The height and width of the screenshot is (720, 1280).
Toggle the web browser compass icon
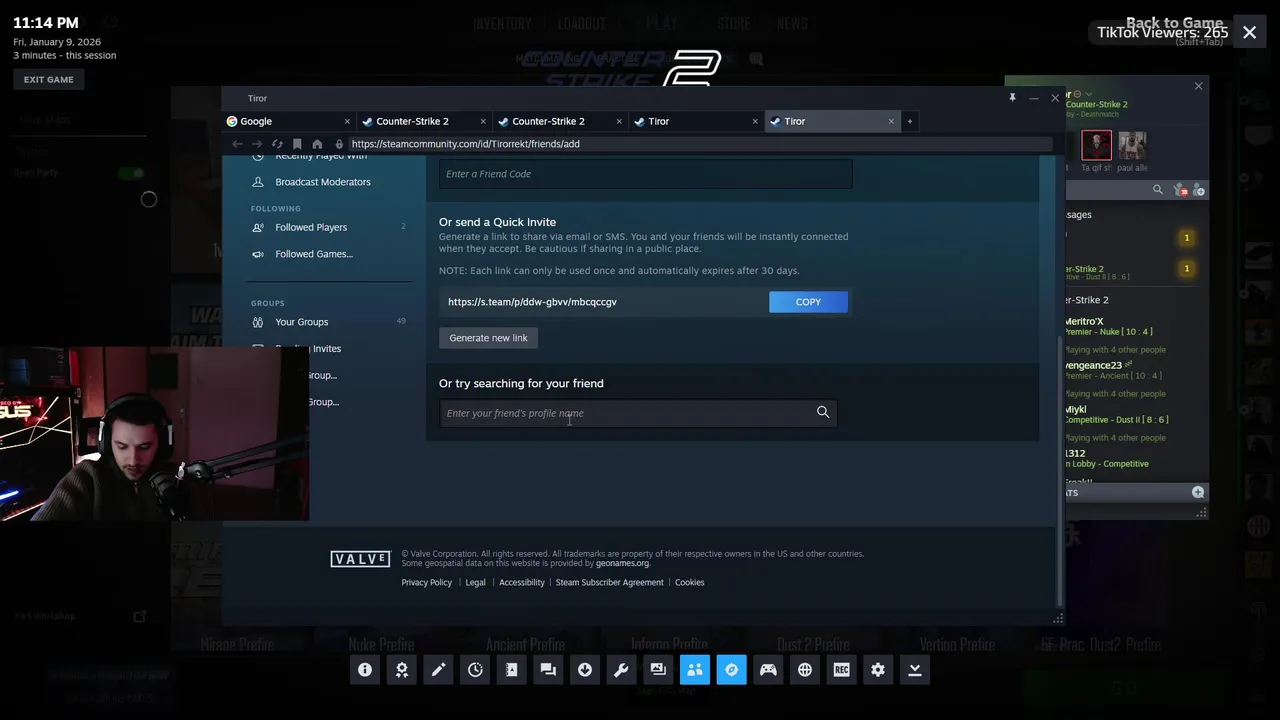click(x=731, y=670)
